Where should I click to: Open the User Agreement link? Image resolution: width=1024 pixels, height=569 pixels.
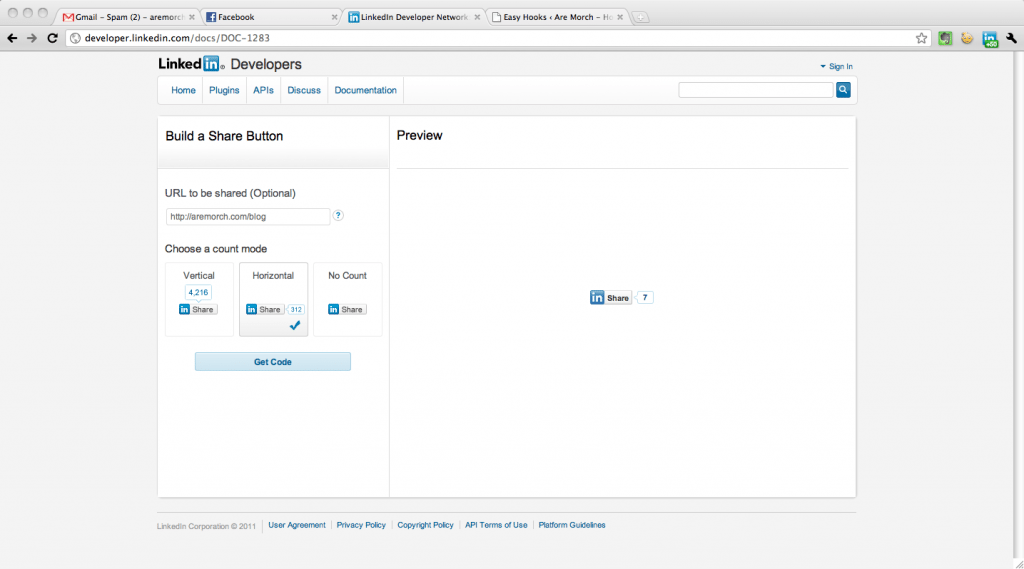point(296,525)
